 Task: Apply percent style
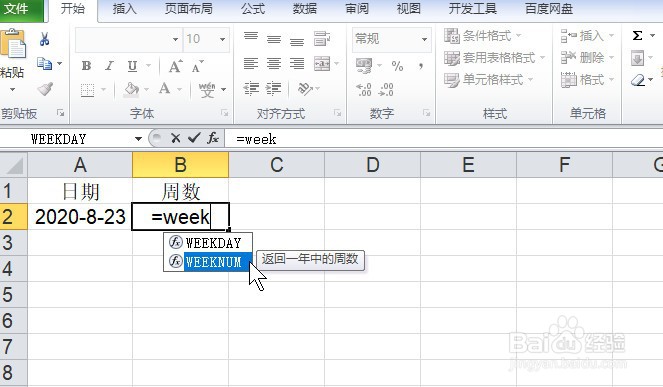pyautogui.click(x=397, y=66)
